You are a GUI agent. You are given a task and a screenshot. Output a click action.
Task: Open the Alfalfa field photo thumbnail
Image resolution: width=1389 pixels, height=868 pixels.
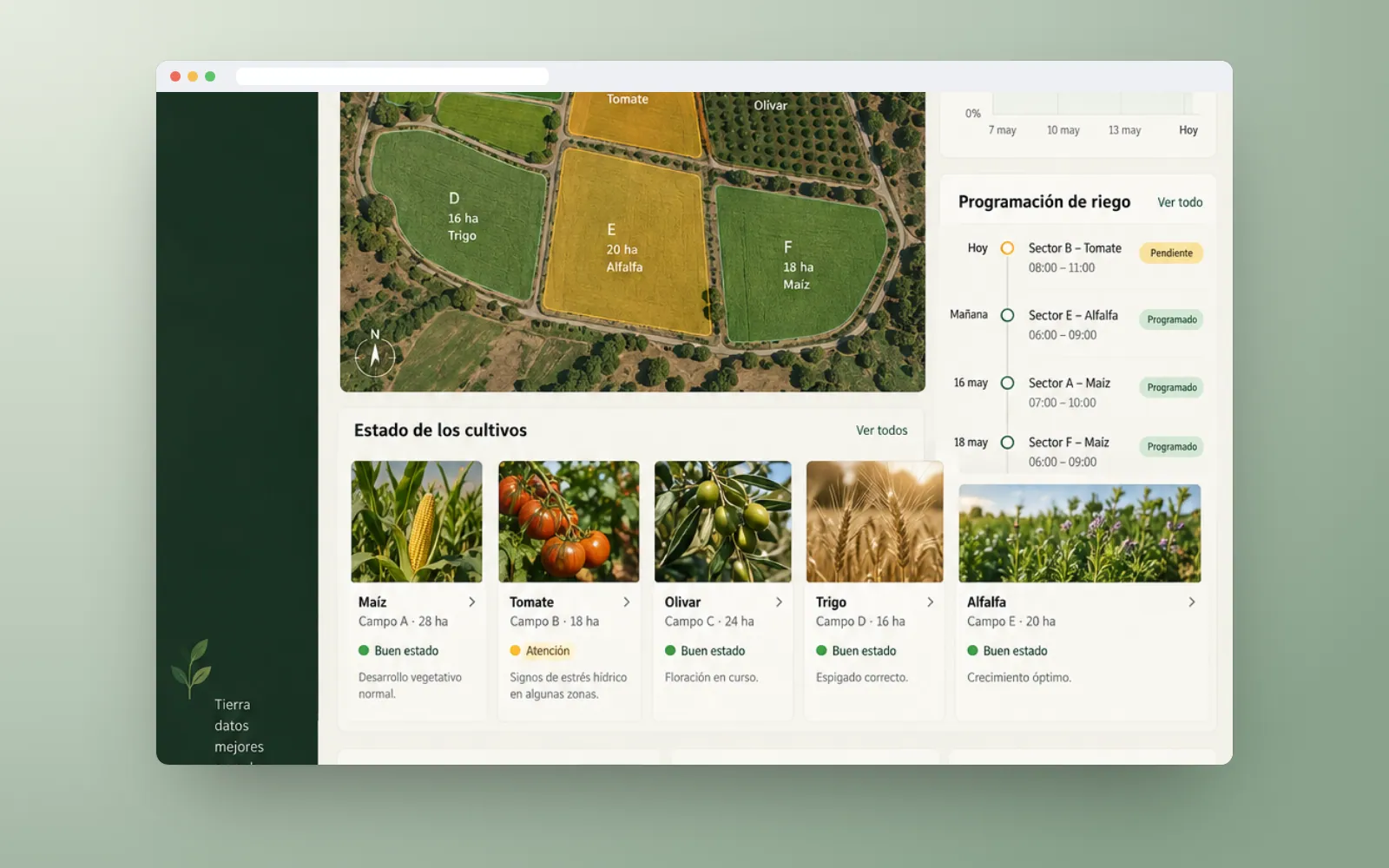[x=1080, y=534]
